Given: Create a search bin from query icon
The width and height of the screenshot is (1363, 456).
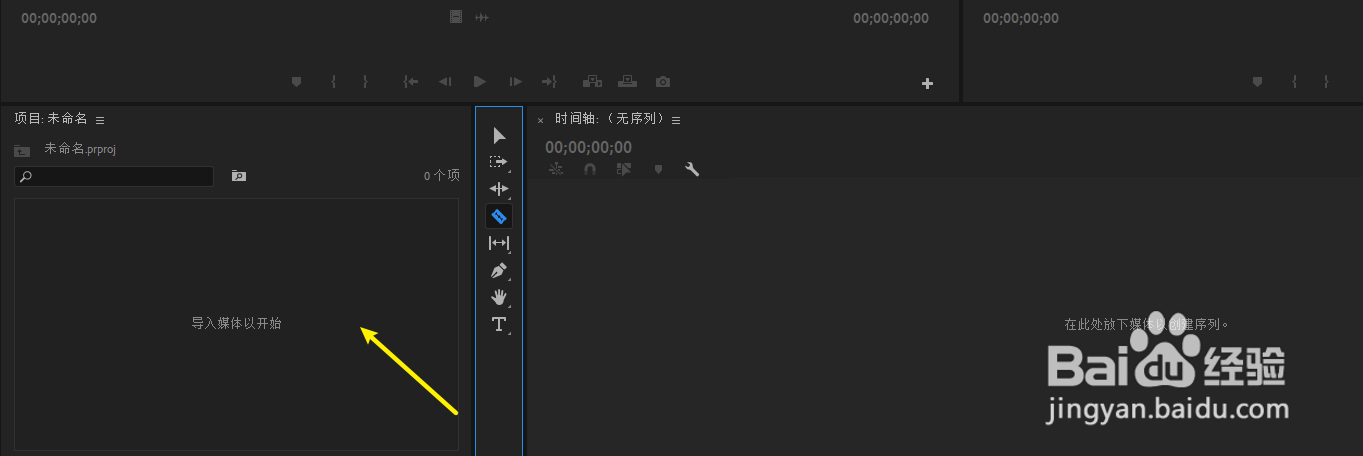Looking at the screenshot, I should 238,176.
